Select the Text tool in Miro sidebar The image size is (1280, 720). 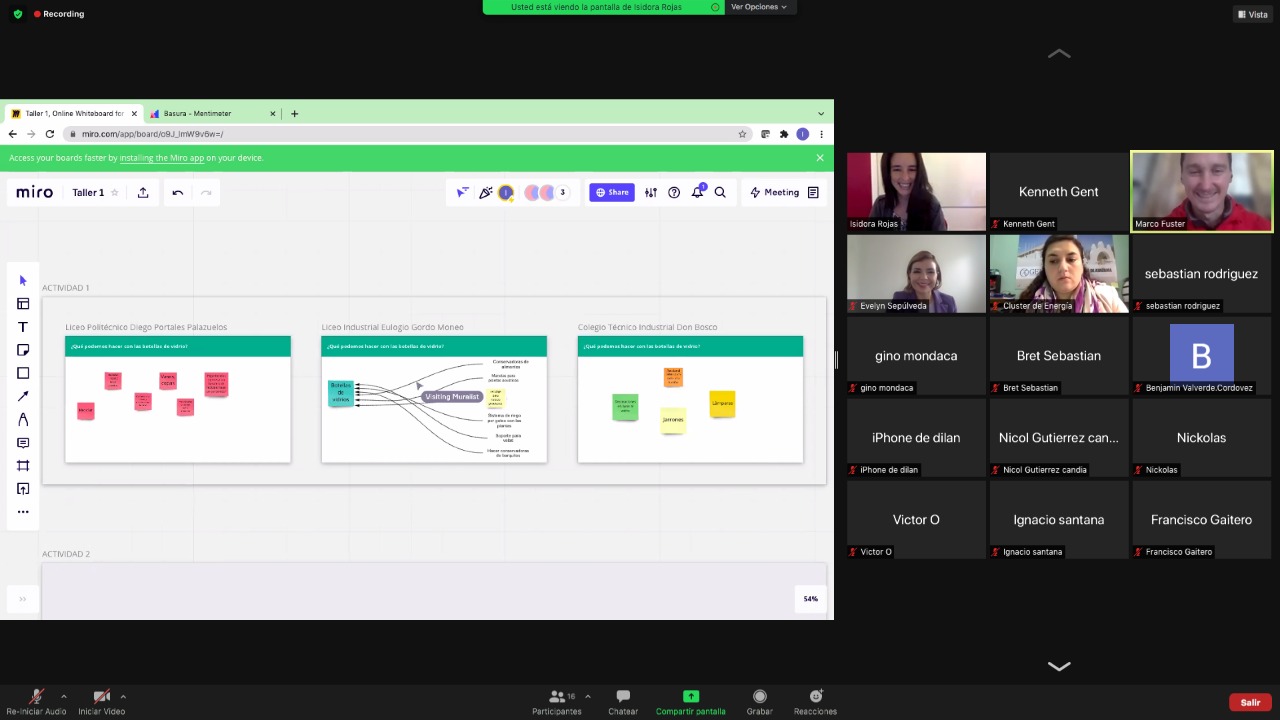coord(23,327)
